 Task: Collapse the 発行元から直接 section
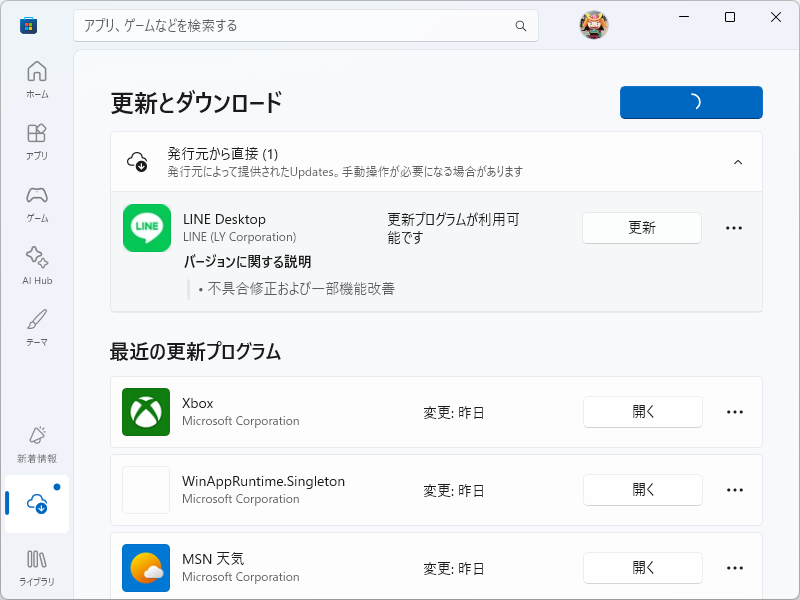738,161
